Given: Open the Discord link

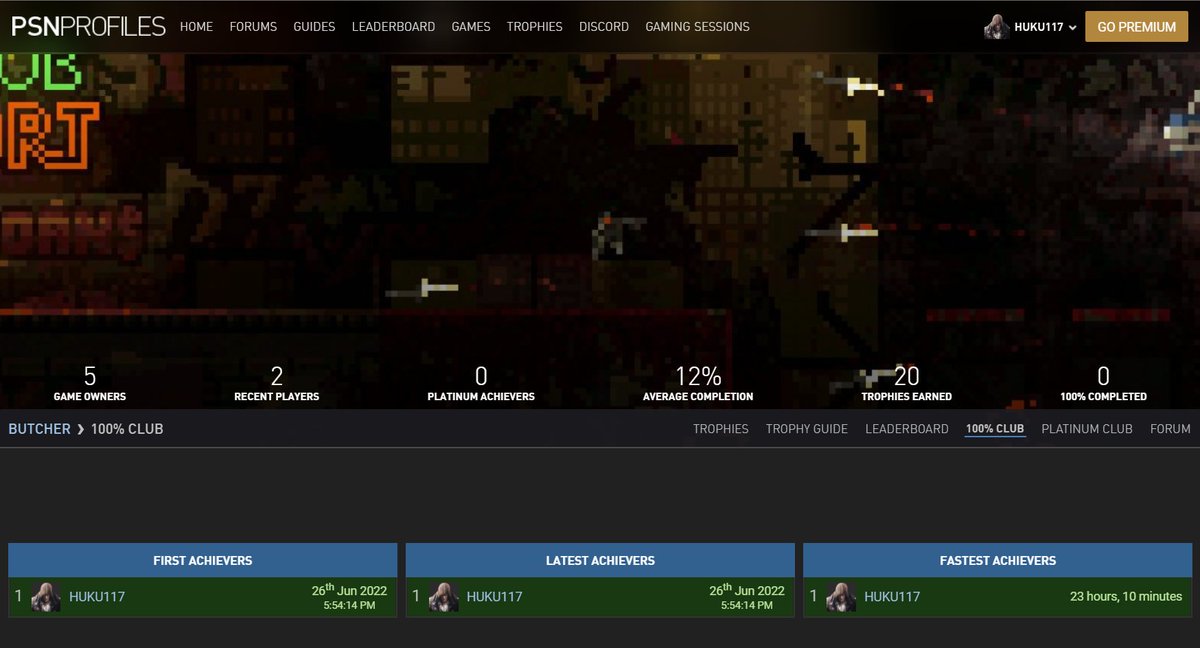Looking at the screenshot, I should point(604,27).
